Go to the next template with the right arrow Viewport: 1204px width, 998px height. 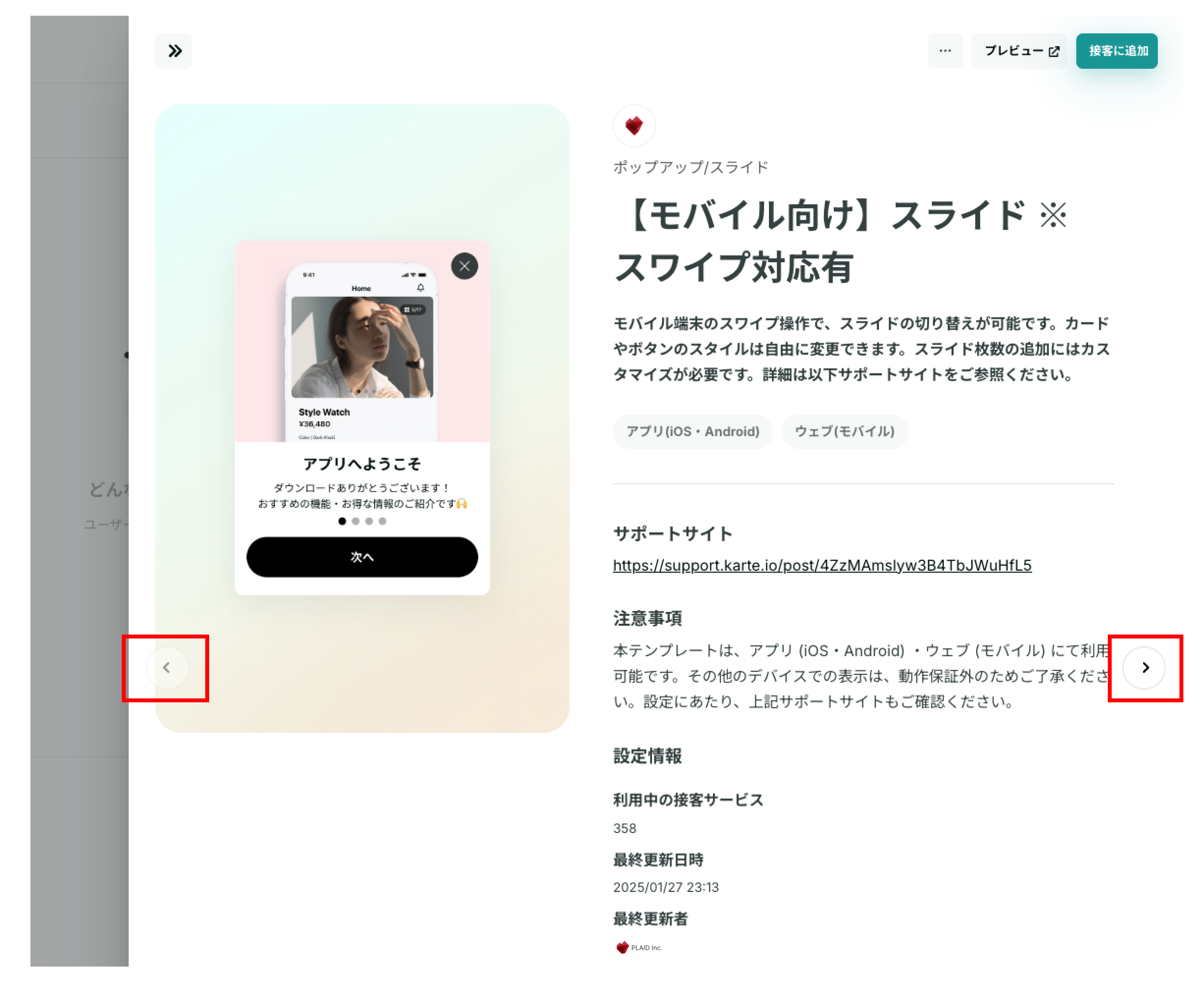(1145, 667)
